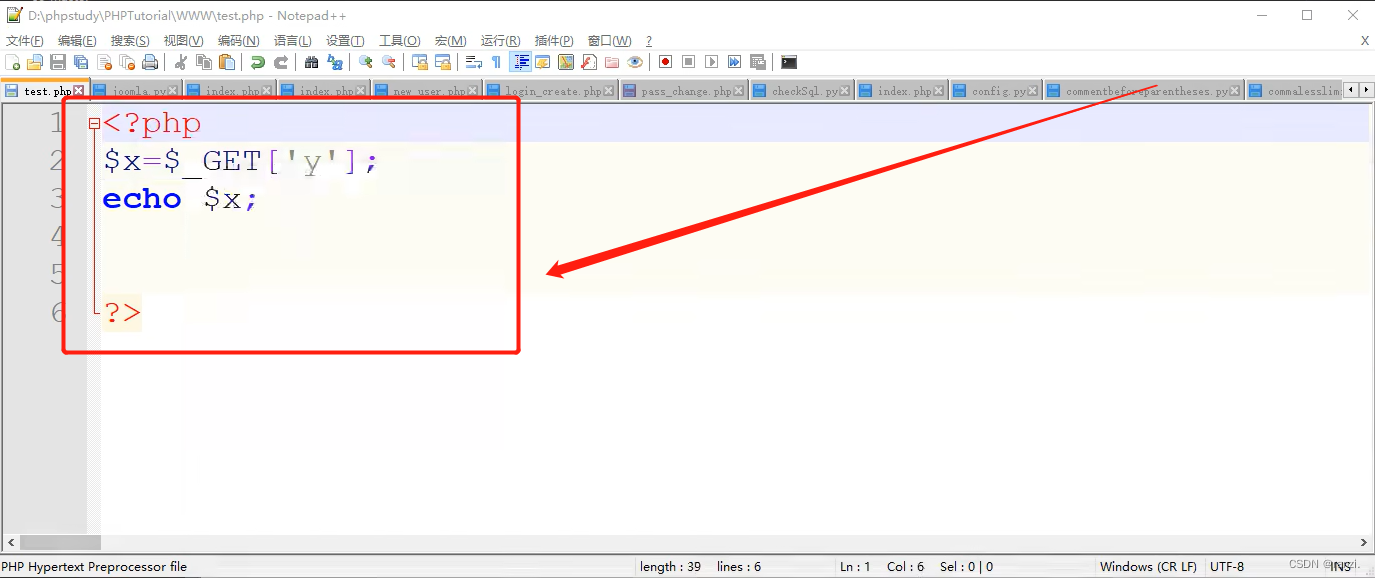The image size is (1375, 578).
Task: Click Windows (CR LF) in the status bar
Action: click(1148, 566)
